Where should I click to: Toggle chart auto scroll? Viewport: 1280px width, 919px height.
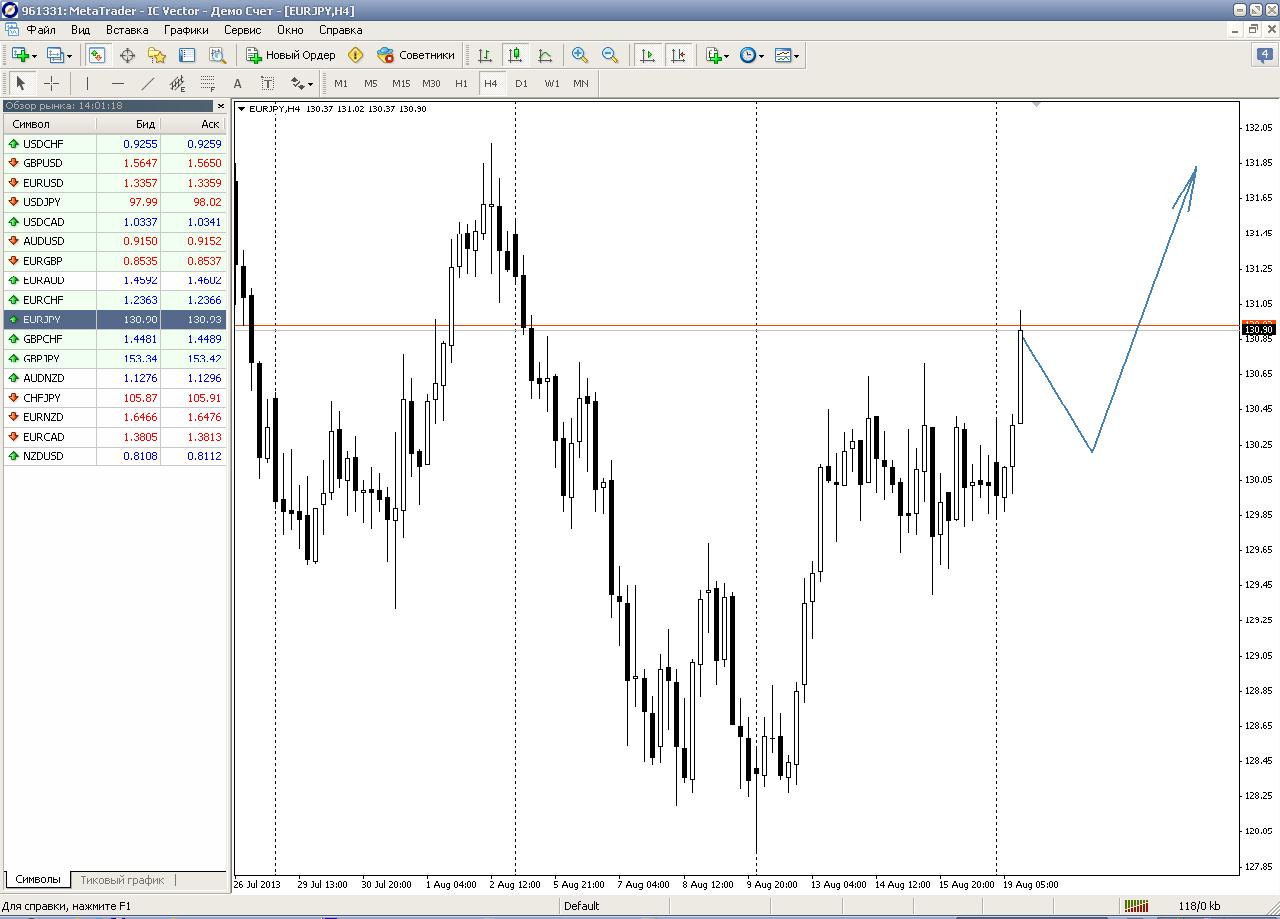(648, 56)
